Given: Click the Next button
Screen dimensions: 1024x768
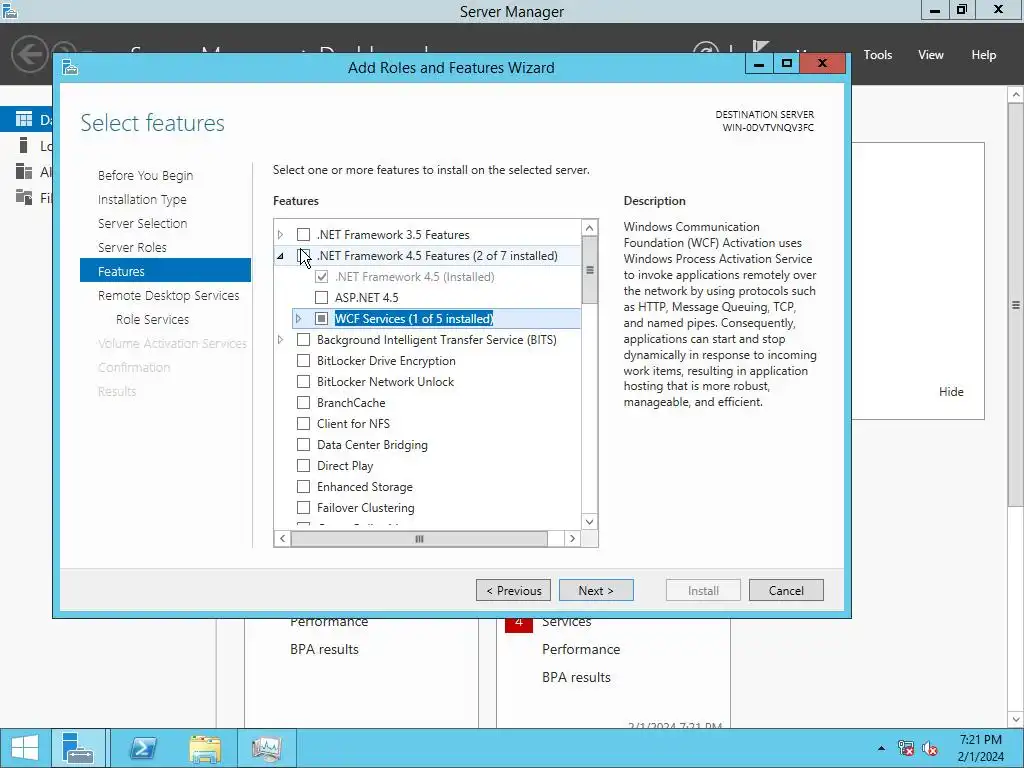Looking at the screenshot, I should pyautogui.click(x=596, y=590).
